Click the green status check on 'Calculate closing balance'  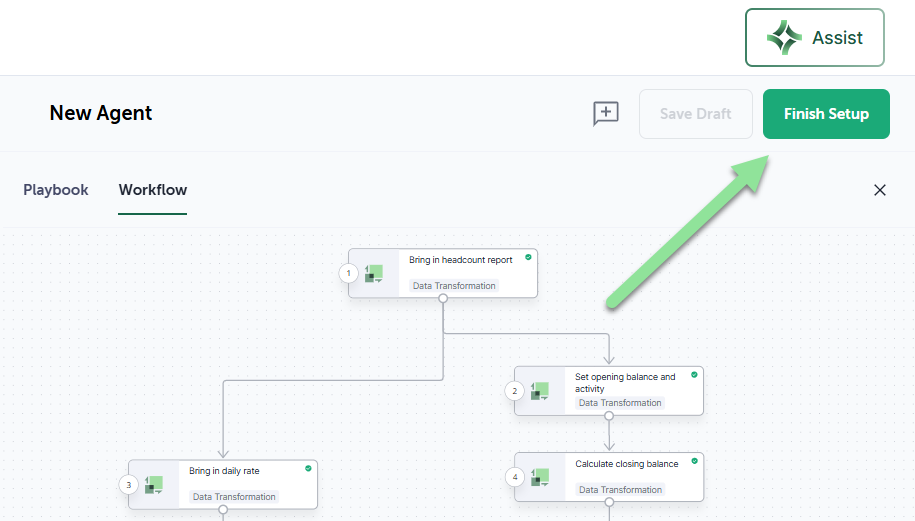coord(694,461)
